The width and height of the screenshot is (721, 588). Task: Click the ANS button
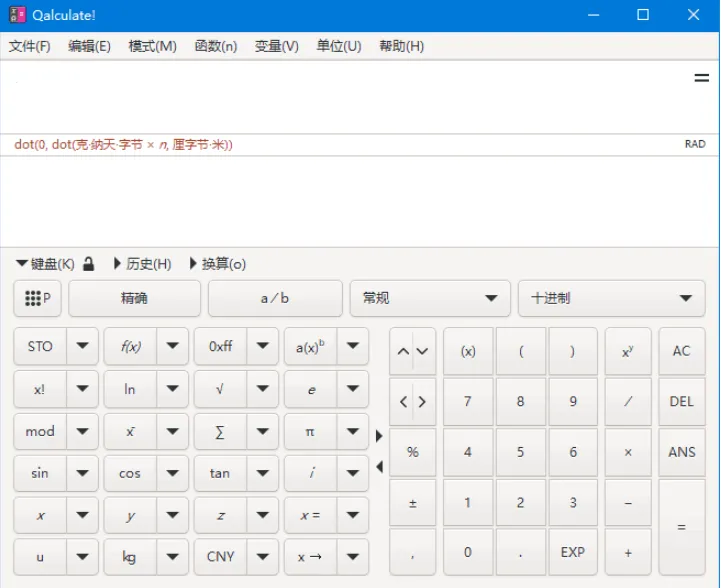[x=681, y=452]
